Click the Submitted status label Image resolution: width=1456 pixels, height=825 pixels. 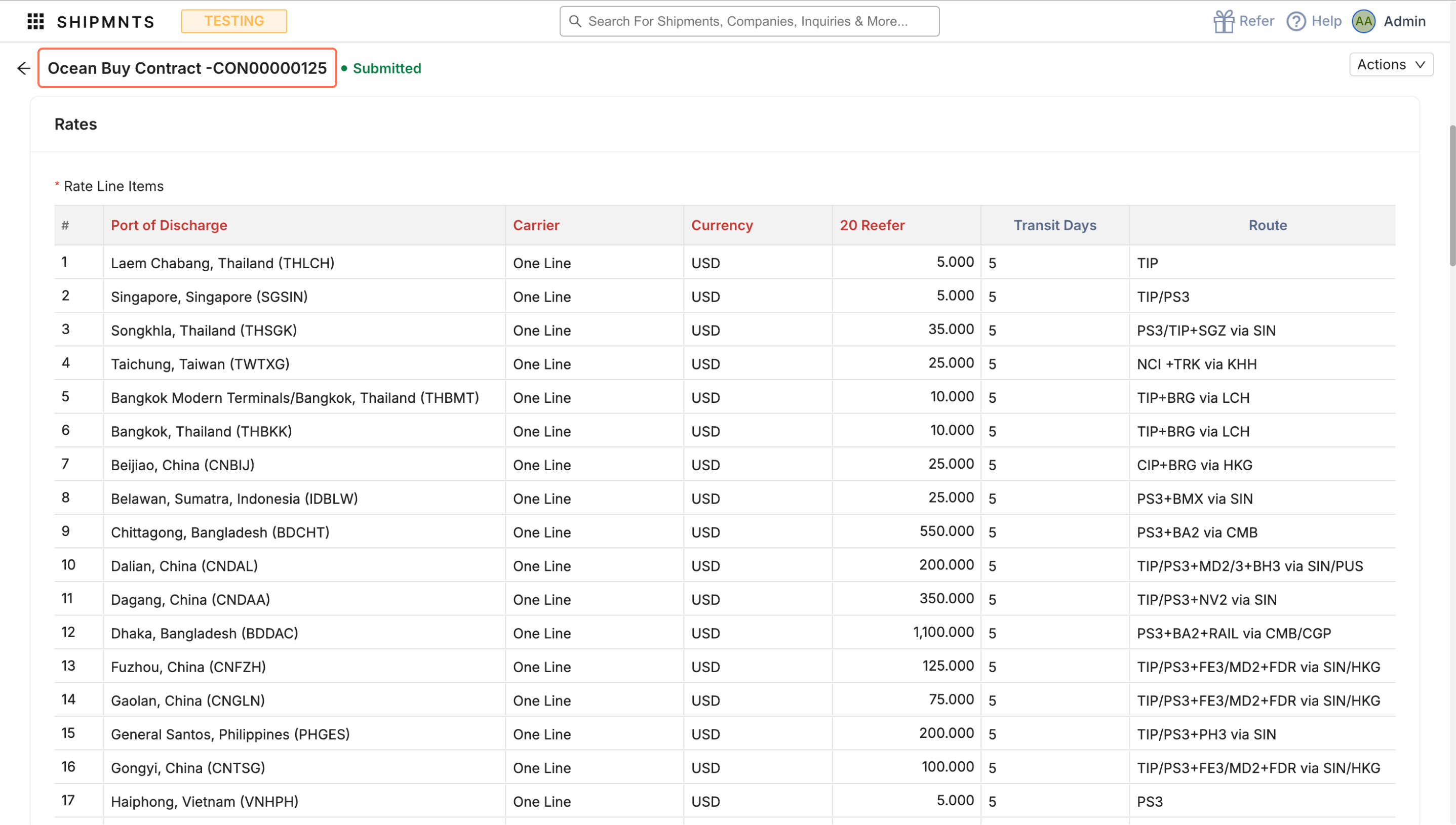coord(387,68)
